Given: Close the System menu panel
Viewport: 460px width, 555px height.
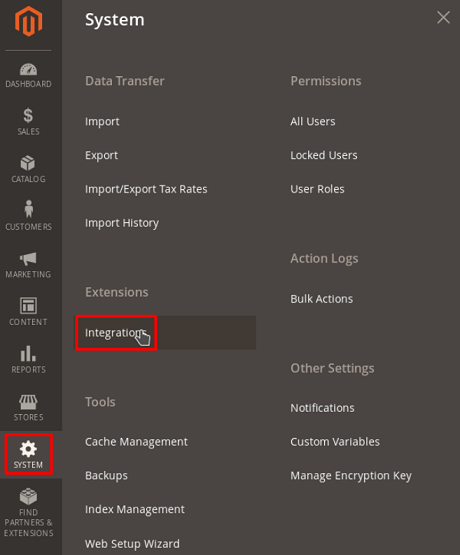Looking at the screenshot, I should point(443,17).
